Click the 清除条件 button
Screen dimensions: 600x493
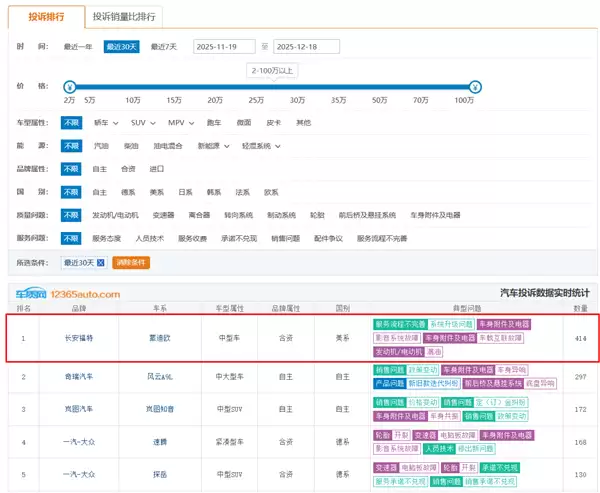tap(131, 262)
